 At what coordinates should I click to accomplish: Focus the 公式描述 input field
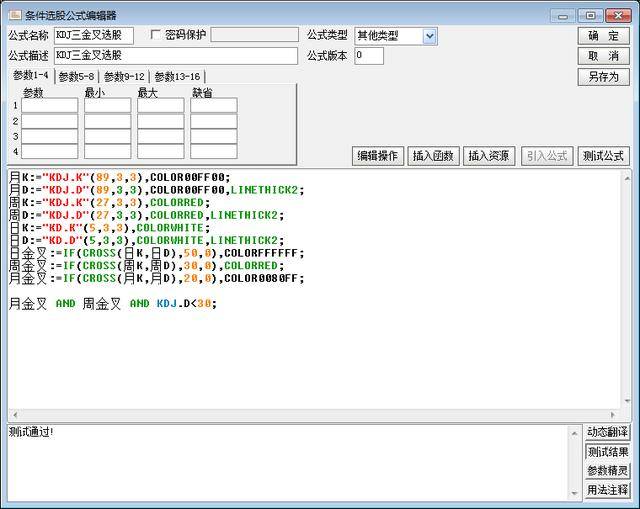(x=175, y=56)
